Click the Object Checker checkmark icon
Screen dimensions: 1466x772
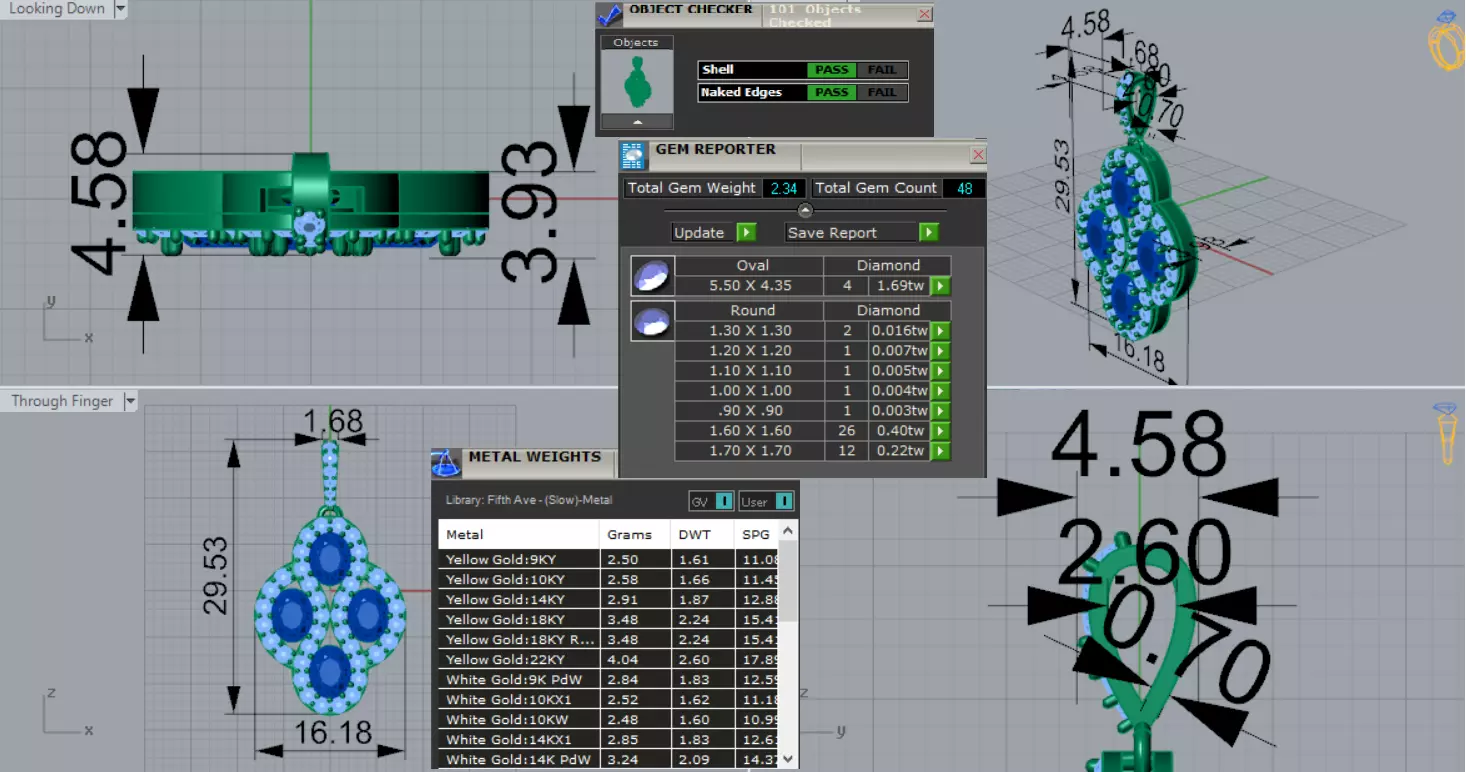pyautogui.click(x=609, y=14)
